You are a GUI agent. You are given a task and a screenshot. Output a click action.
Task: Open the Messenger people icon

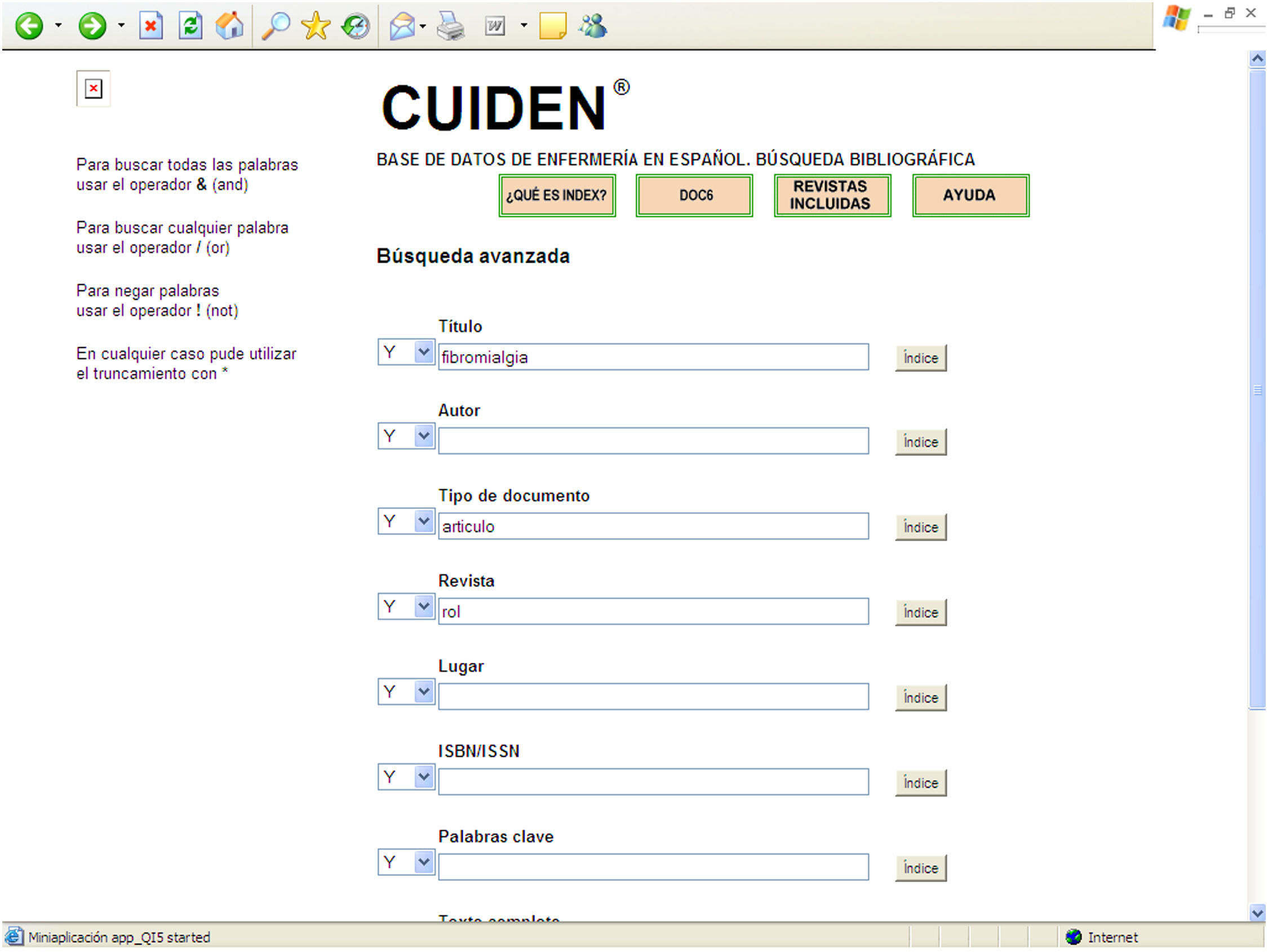593,26
